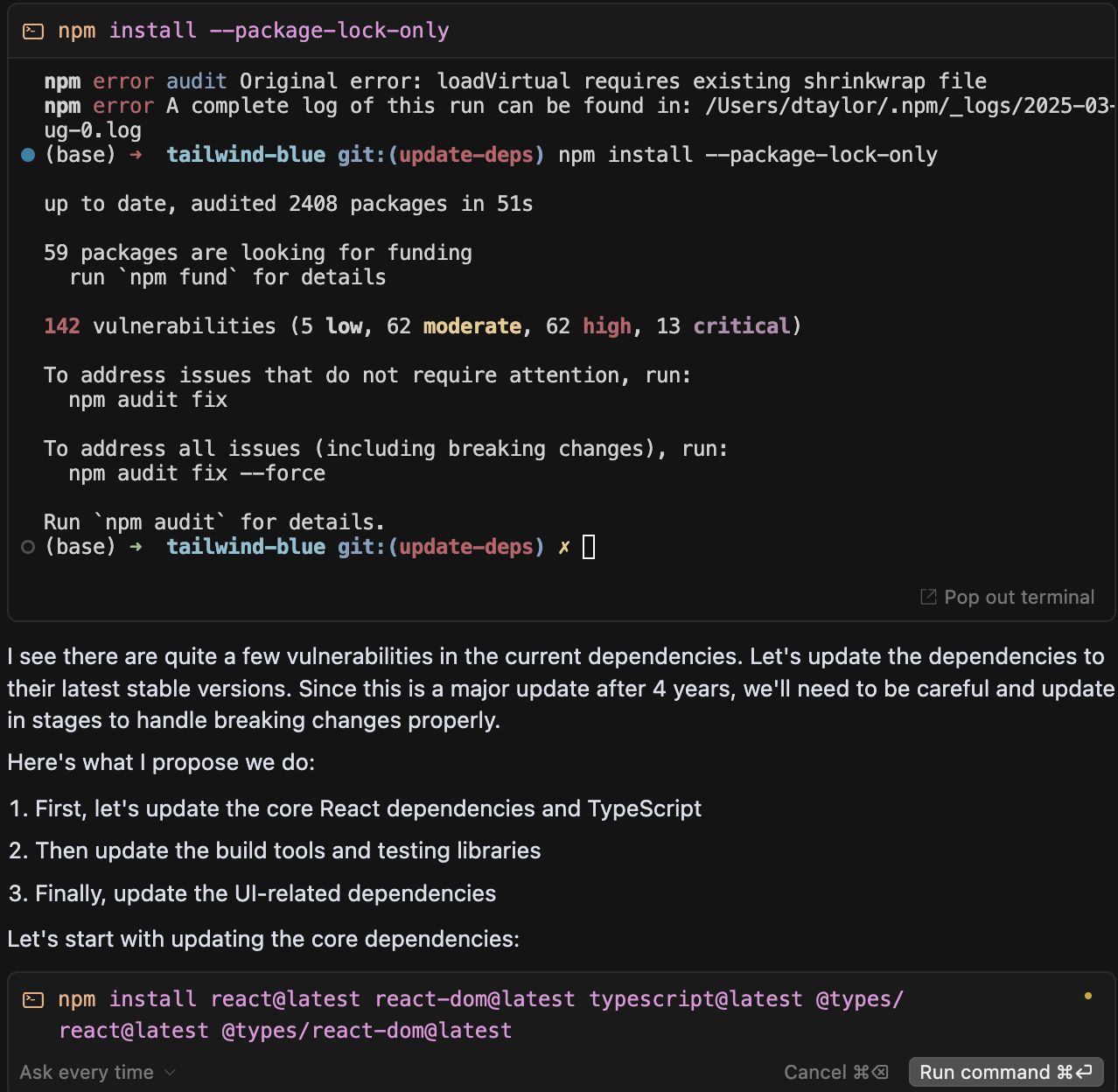The height and width of the screenshot is (1092, 1118).
Task: Click 'typescript@latest' in the proposed command
Action: click(x=695, y=999)
